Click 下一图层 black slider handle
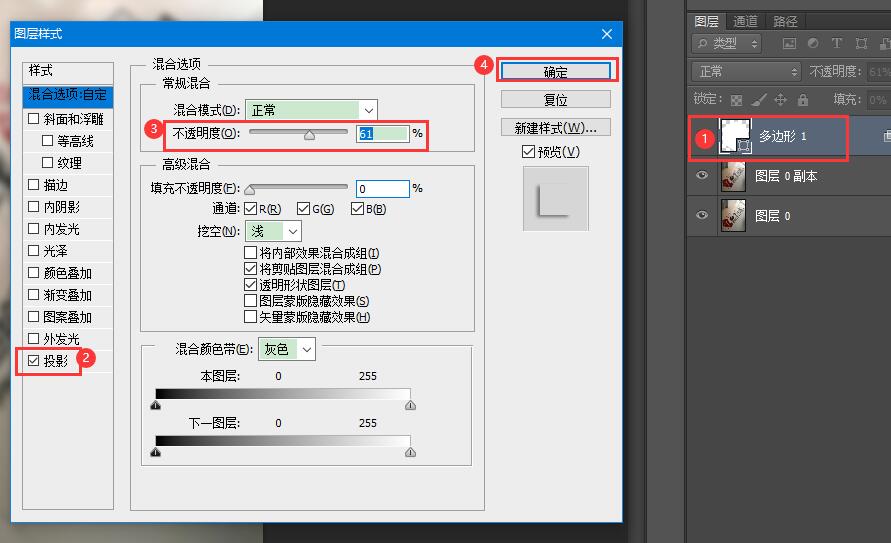 click(156, 452)
